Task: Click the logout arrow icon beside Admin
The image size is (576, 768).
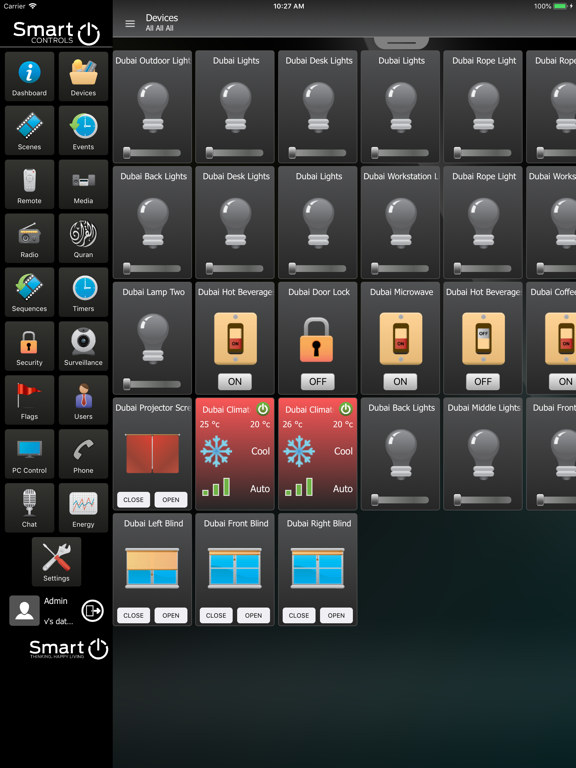Action: click(92, 611)
